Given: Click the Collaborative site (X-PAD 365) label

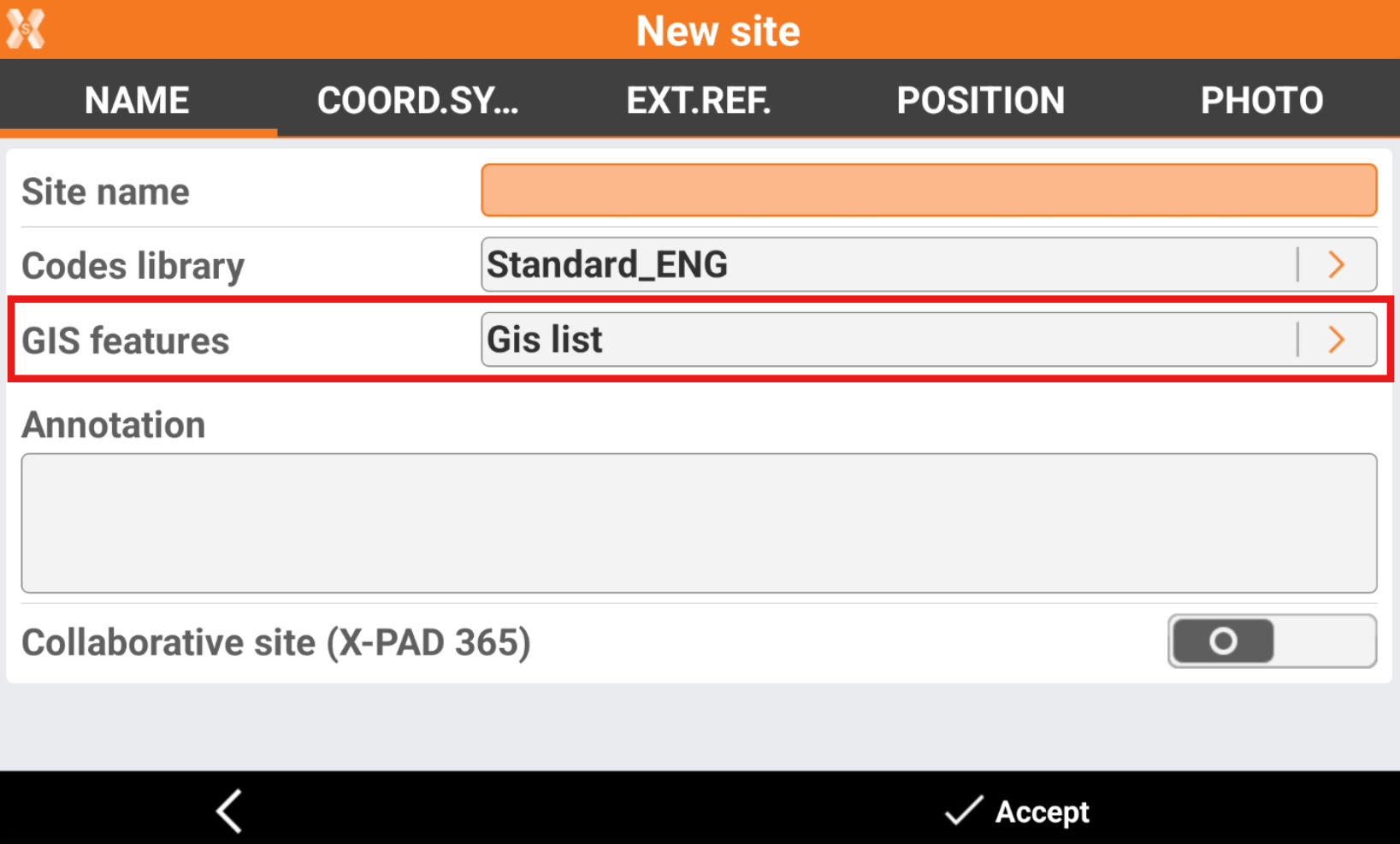Looking at the screenshot, I should point(275,642).
